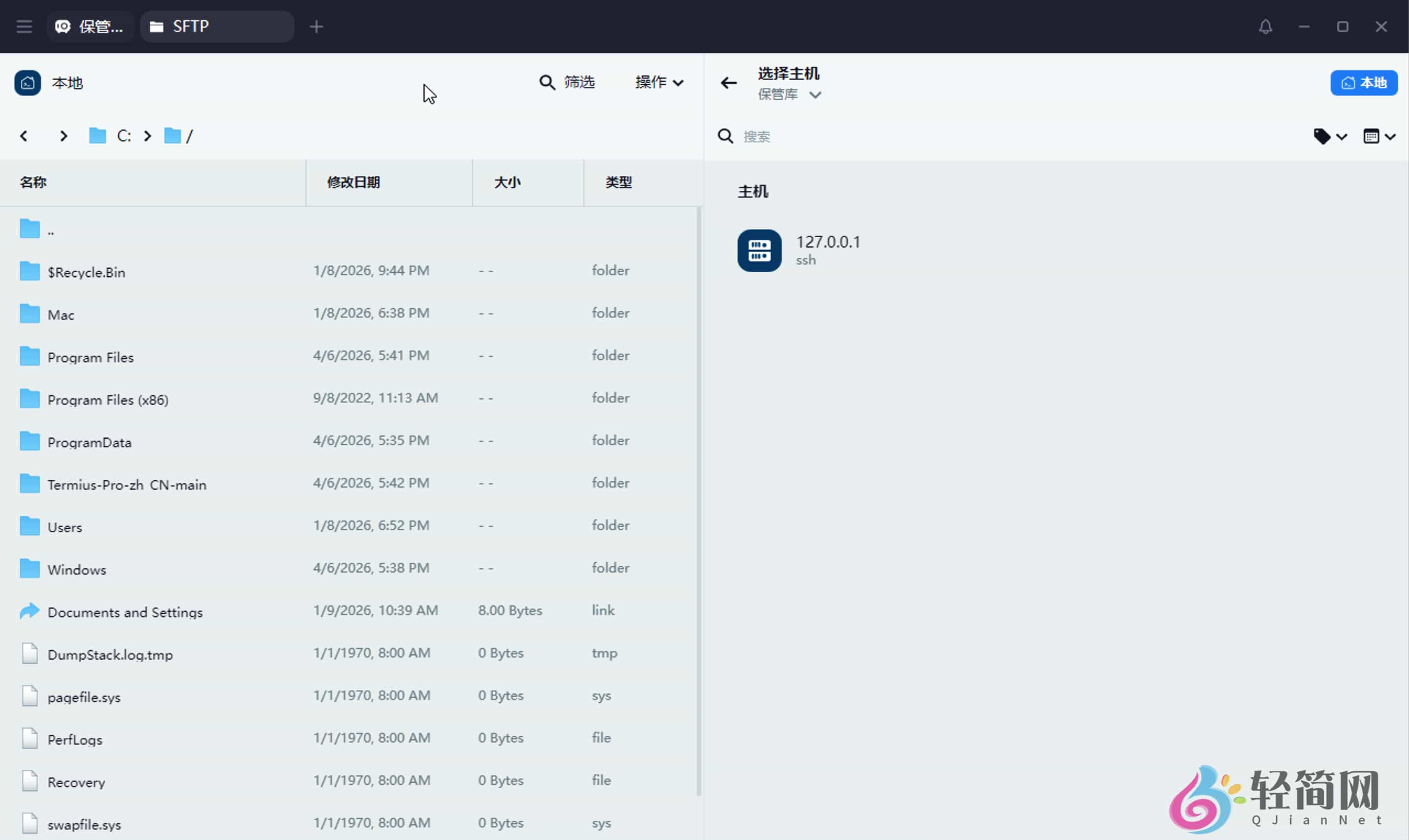Switch to the 保管... tab
Viewport: 1409px width, 840px height.
coord(90,26)
